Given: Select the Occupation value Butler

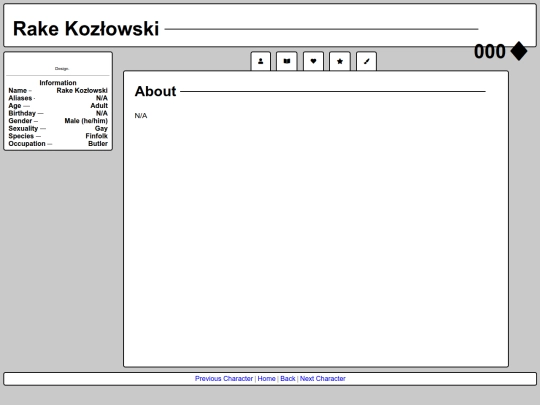Looking at the screenshot, I should click(x=98, y=143).
